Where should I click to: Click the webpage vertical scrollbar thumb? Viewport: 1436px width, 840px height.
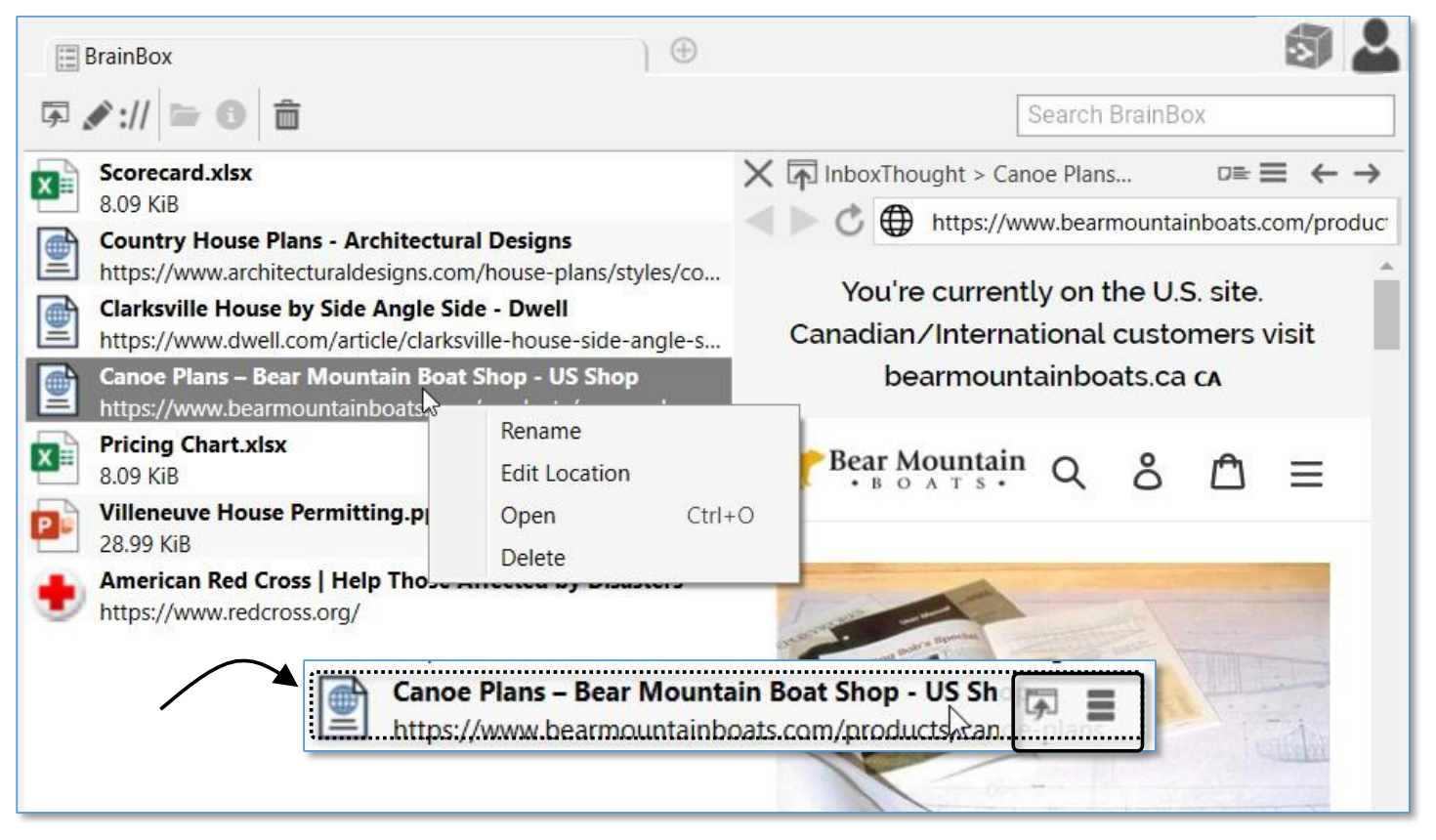(1386, 315)
